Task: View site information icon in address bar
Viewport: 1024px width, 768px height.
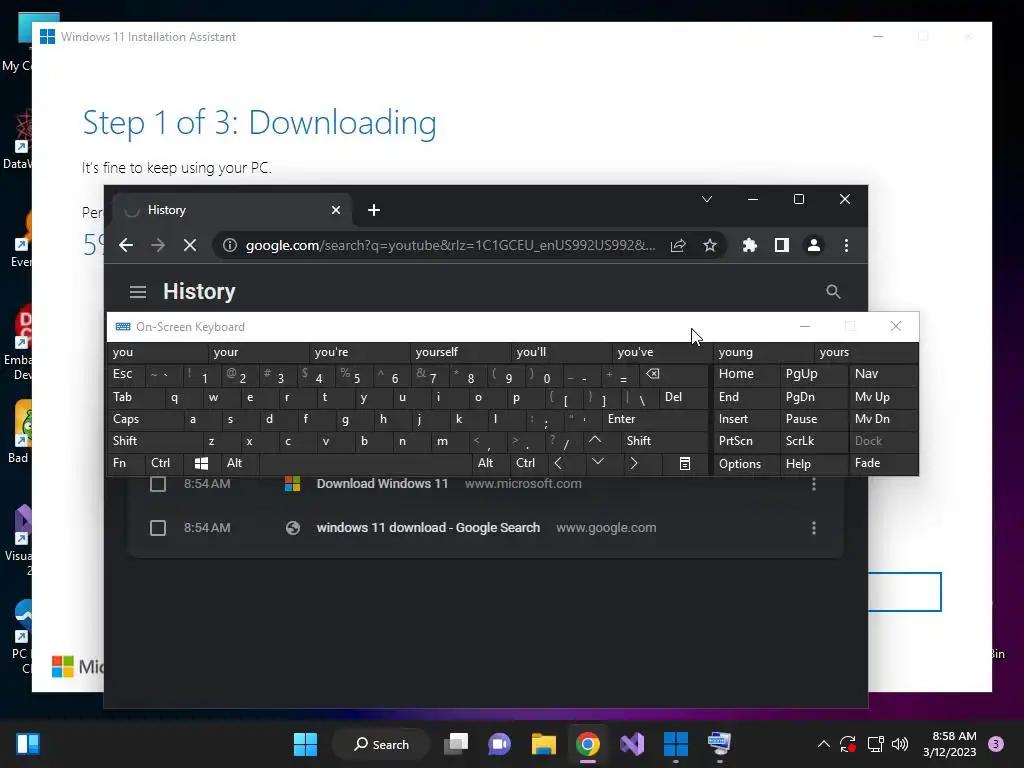Action: 229,246
